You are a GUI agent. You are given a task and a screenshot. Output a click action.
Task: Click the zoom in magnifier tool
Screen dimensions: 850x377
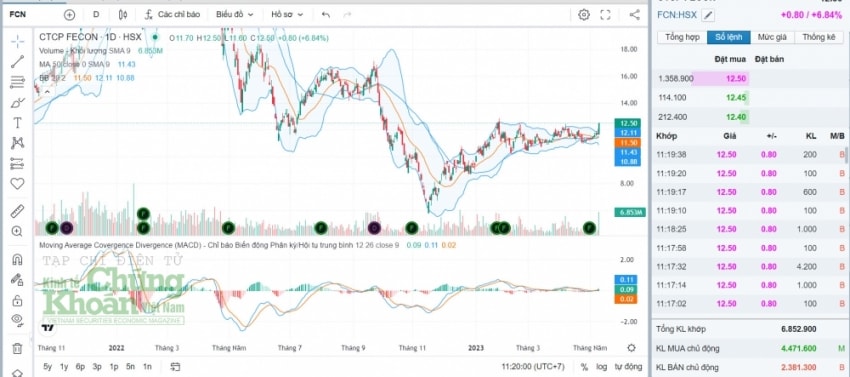coord(17,232)
